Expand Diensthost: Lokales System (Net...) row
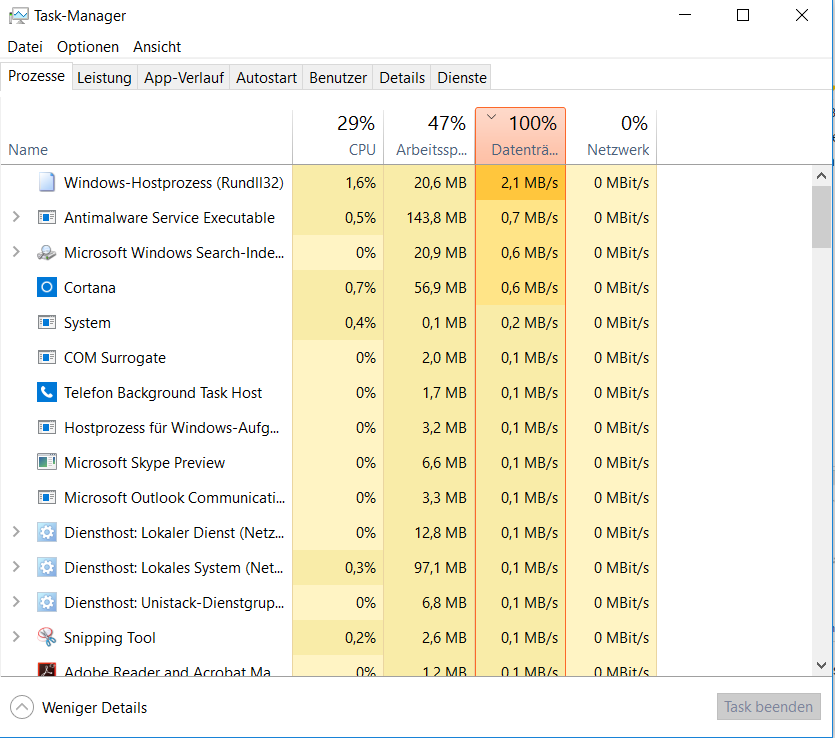835x738 pixels. click(16, 567)
